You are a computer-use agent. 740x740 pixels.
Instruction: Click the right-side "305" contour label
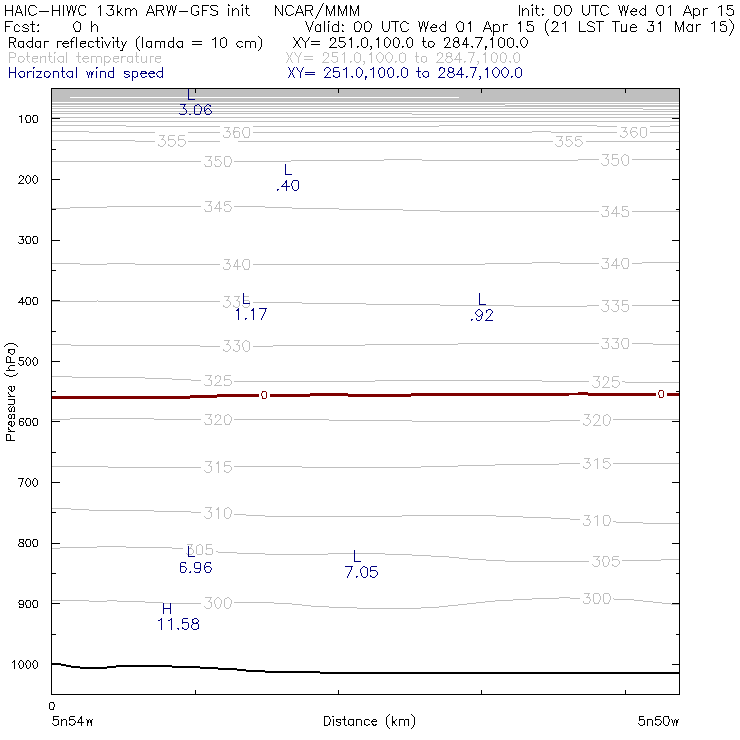coord(605,561)
